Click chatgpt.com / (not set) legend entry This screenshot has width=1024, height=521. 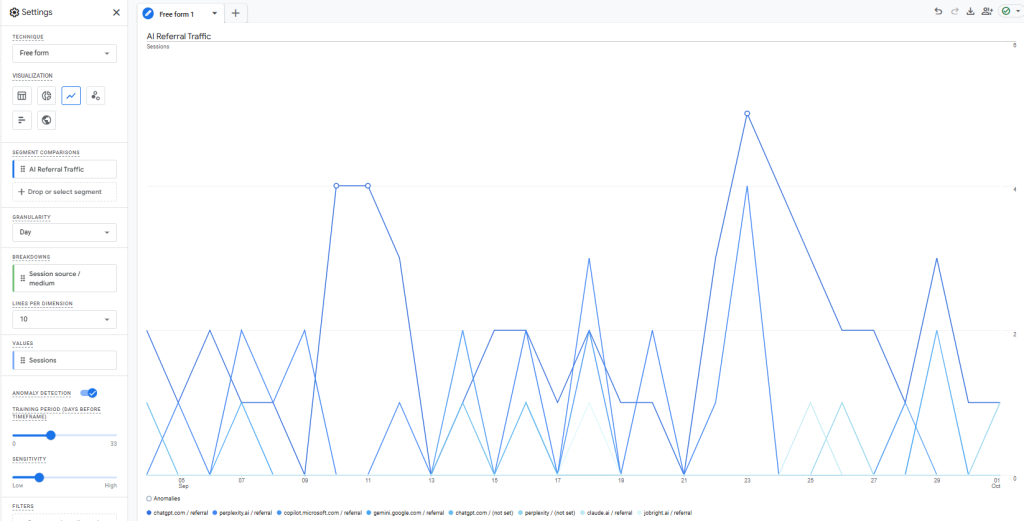click(479, 513)
